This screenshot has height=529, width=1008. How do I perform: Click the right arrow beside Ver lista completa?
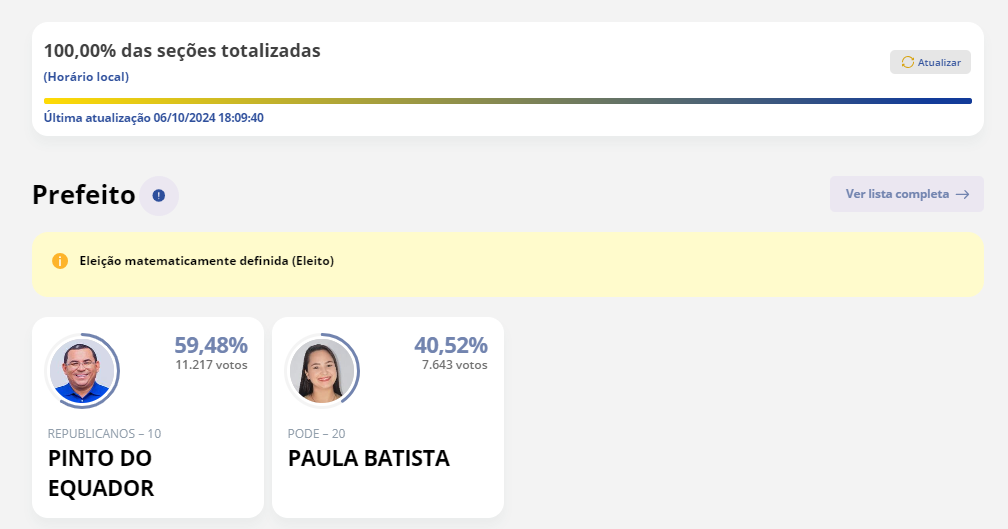962,194
